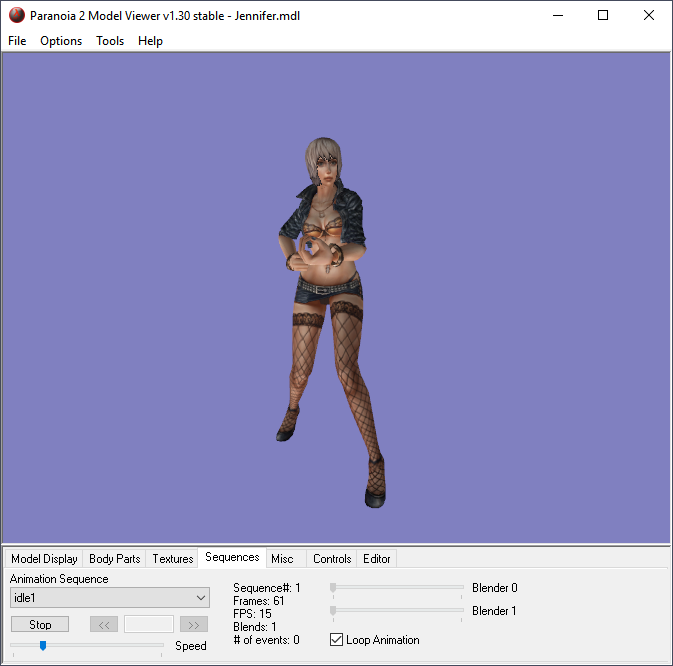Click the 'Blends: 1' text

pos(255,627)
